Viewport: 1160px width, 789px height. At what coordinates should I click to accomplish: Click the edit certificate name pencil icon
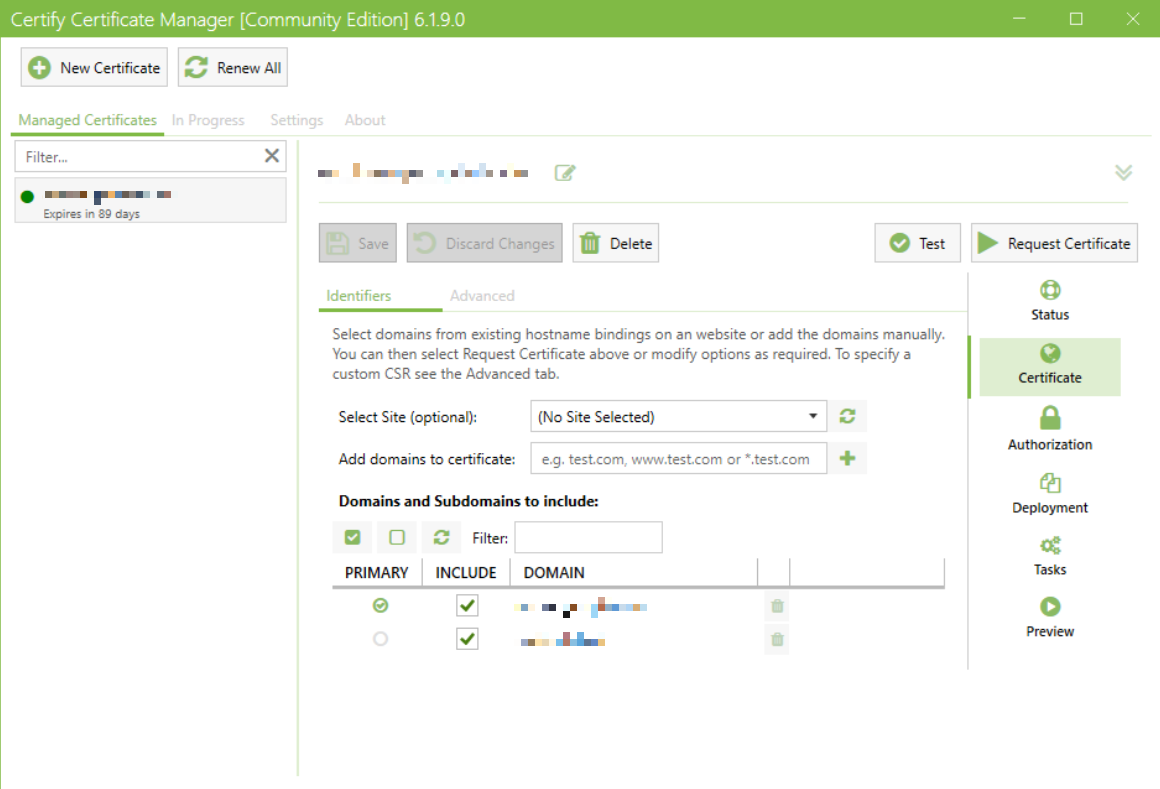coord(565,173)
